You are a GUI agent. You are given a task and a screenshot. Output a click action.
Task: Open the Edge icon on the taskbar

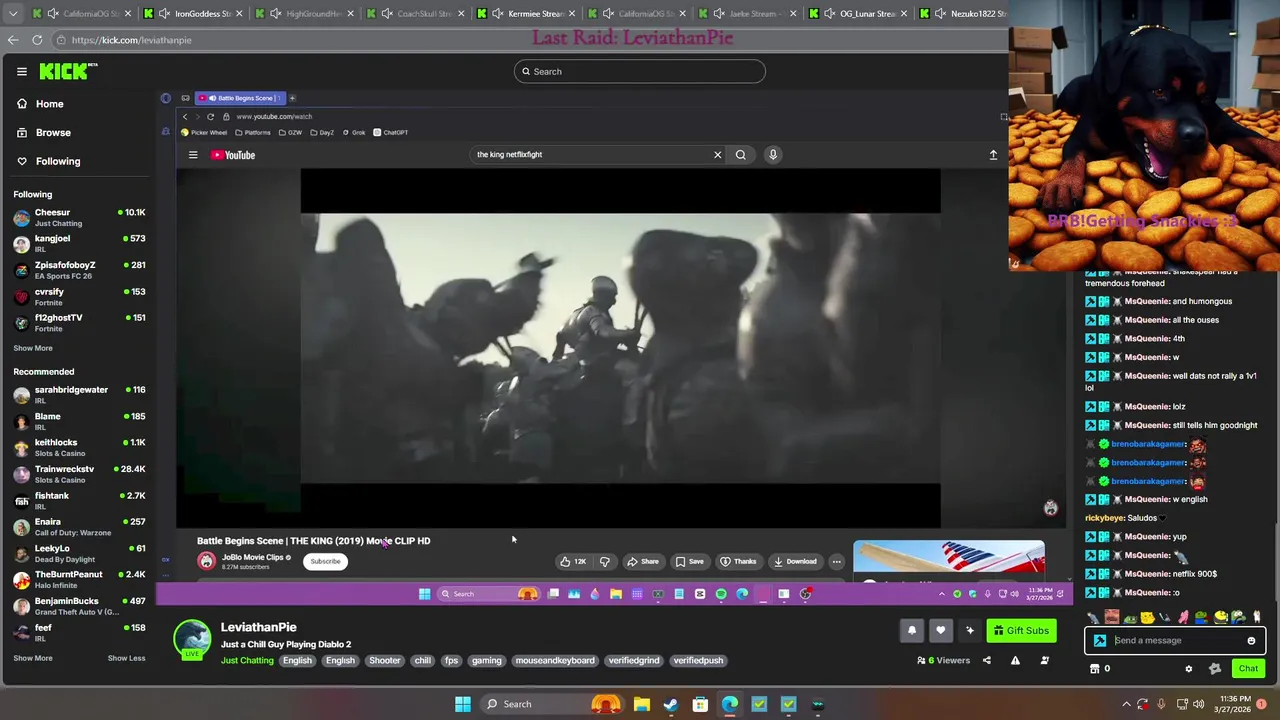[x=730, y=704]
